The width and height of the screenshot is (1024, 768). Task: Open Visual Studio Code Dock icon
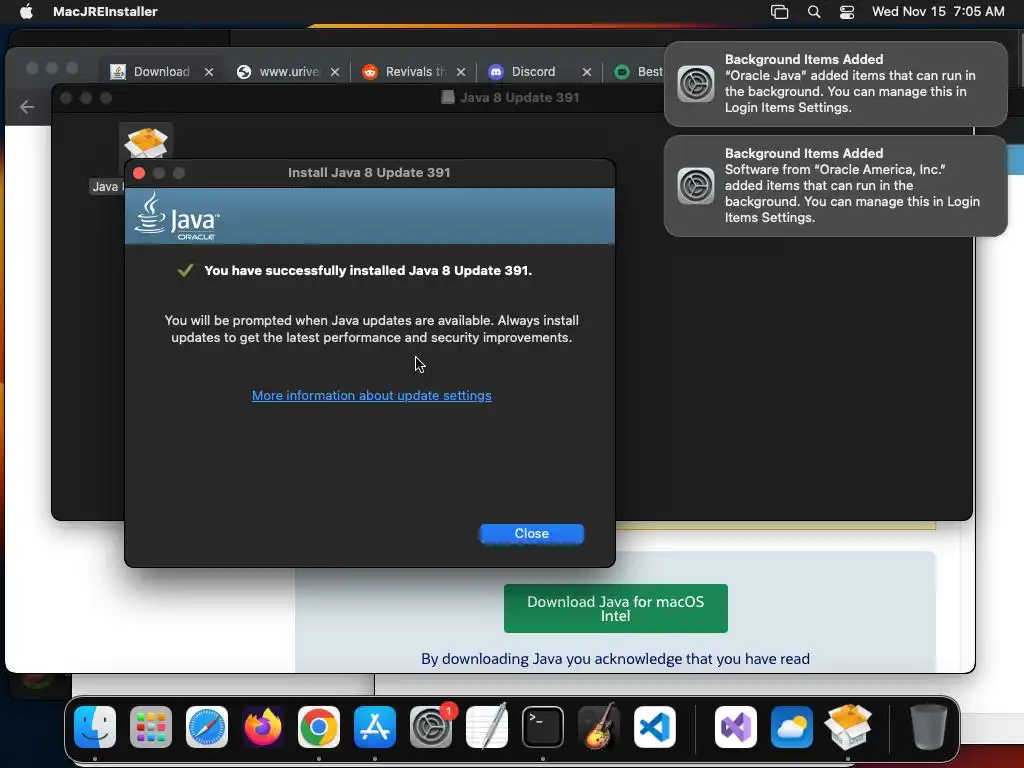pyautogui.click(x=655, y=727)
